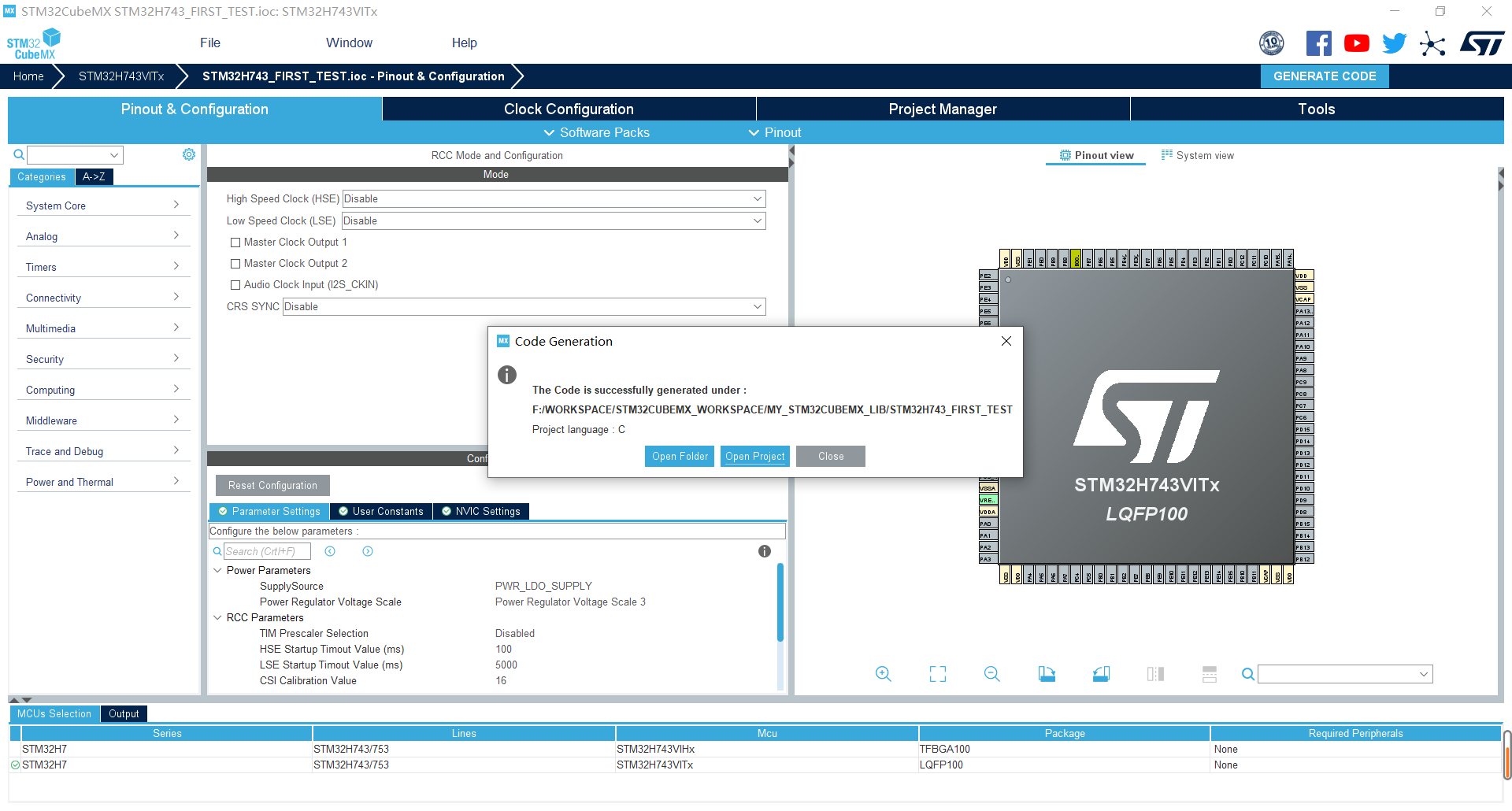Enable Audio Clock Input (I2S_CKIN)
The width and height of the screenshot is (1512, 811).
point(235,285)
